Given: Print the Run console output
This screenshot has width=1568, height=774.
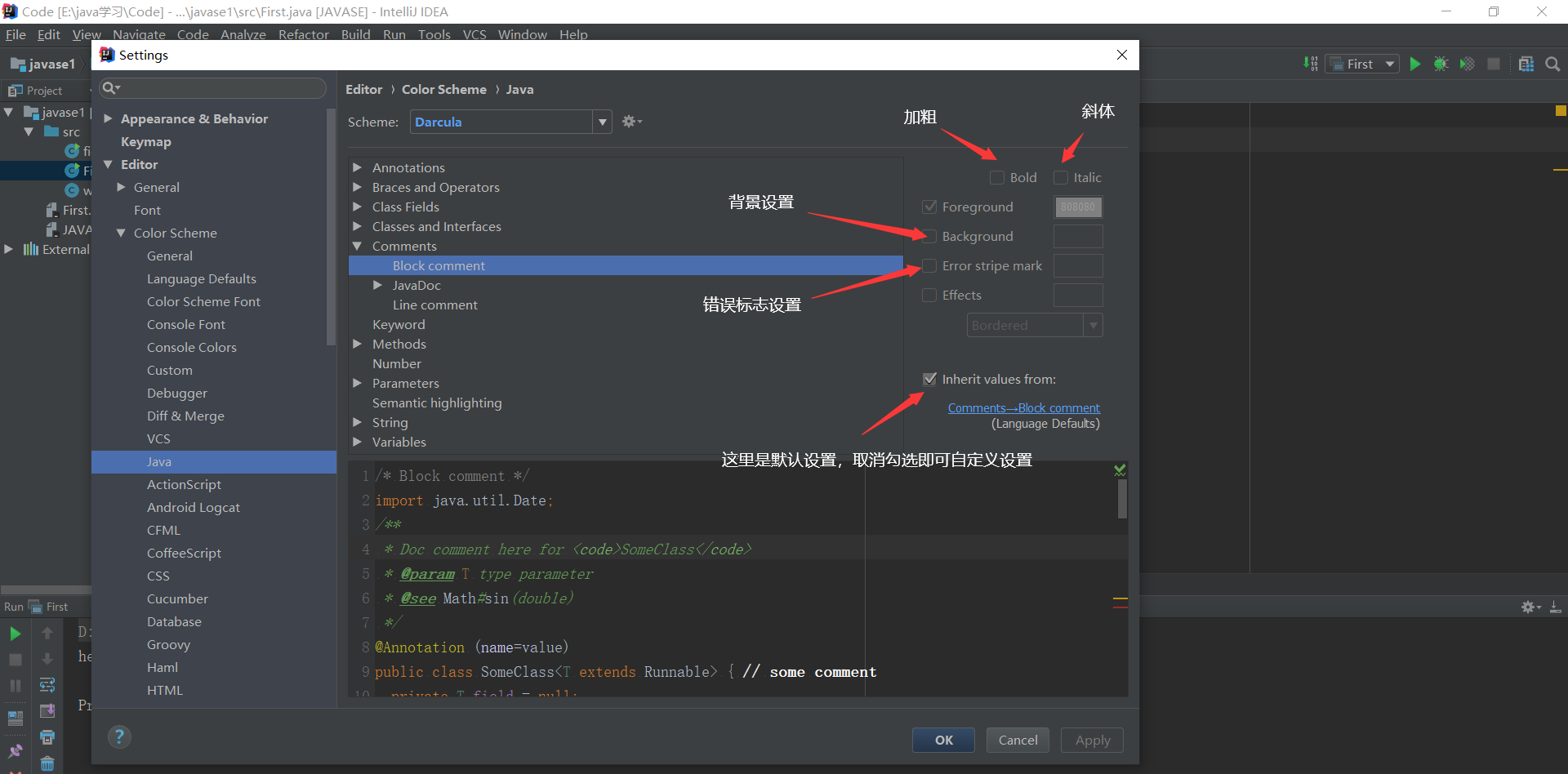Looking at the screenshot, I should point(47,737).
